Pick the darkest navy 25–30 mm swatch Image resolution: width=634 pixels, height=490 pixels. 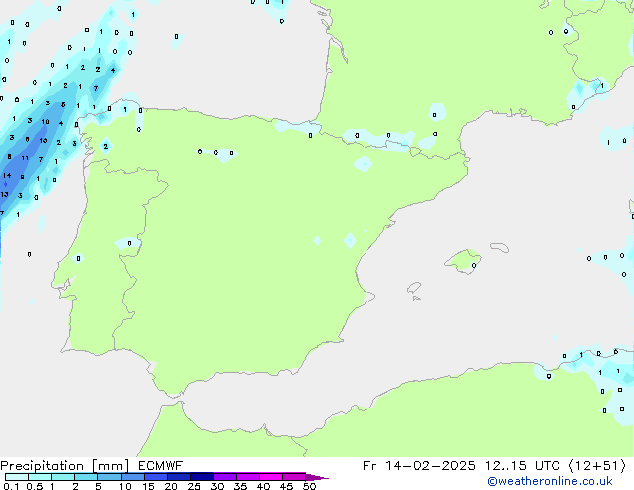[202, 477]
